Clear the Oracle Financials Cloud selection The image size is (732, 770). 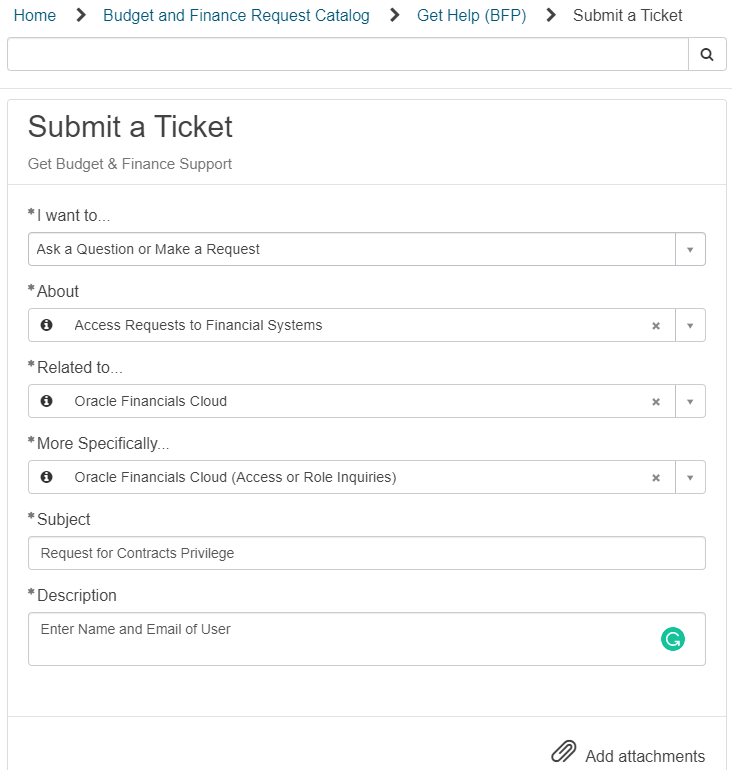pyautogui.click(x=655, y=402)
